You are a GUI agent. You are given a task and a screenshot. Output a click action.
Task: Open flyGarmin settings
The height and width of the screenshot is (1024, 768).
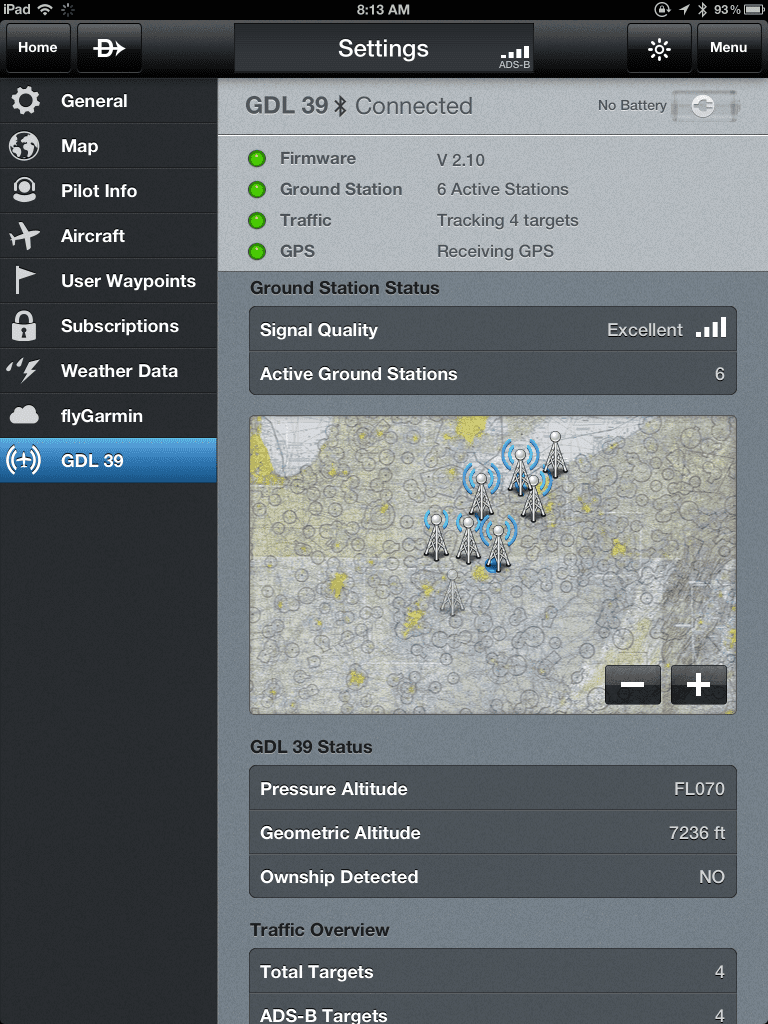click(108, 416)
